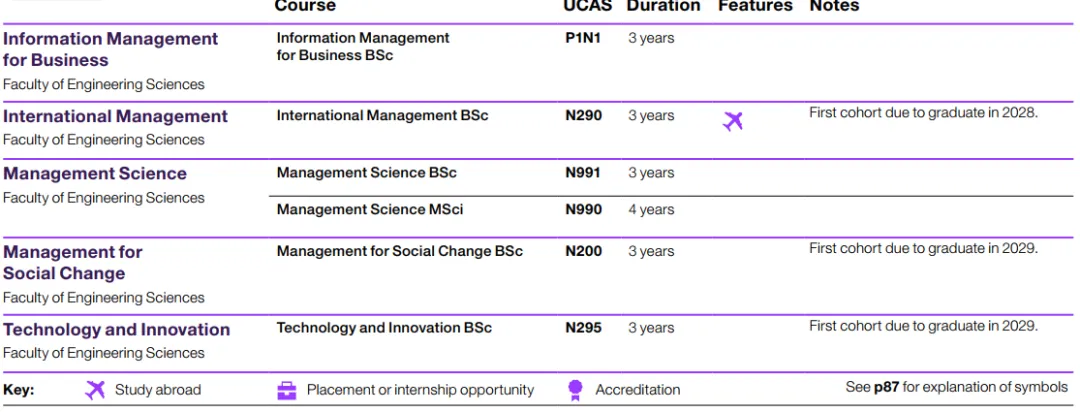
Task: Click UCAS code P1N1
Action: 583,38
